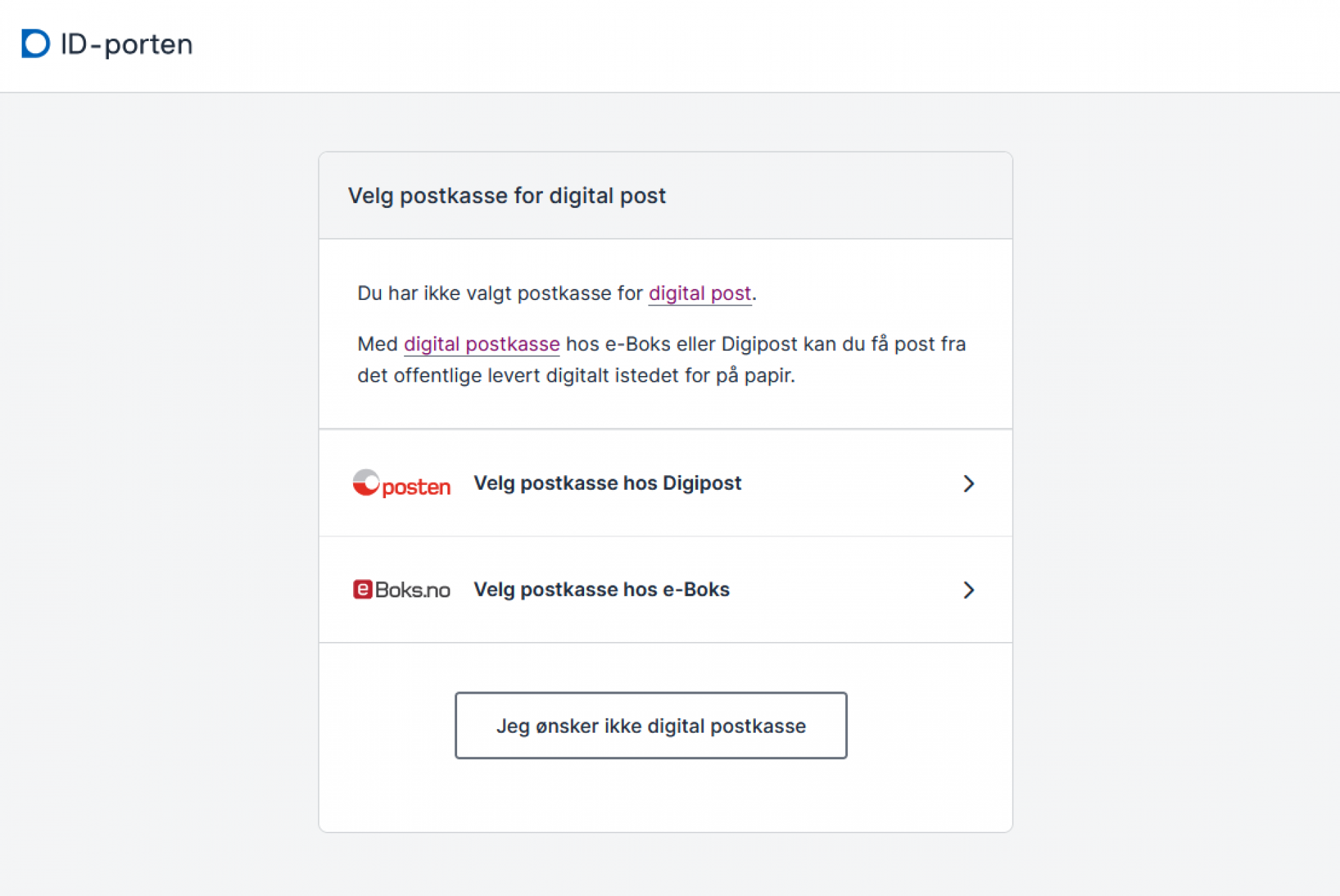Click the "Velg postkasse for digital post" heading
Image resolution: width=1340 pixels, height=896 pixels.
[507, 196]
